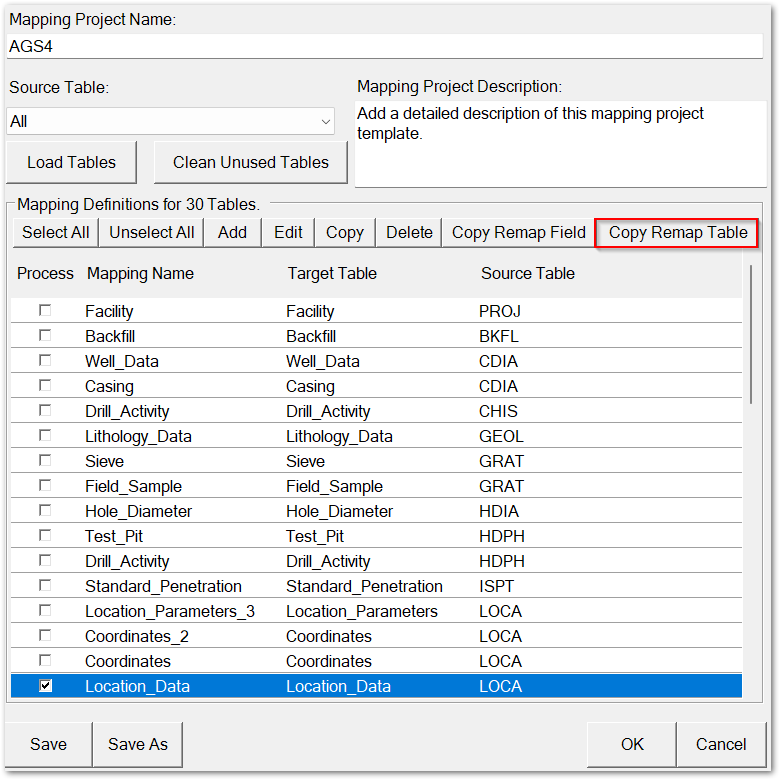The image size is (780, 780).
Task: Click the Load Tables button
Action: 71,162
